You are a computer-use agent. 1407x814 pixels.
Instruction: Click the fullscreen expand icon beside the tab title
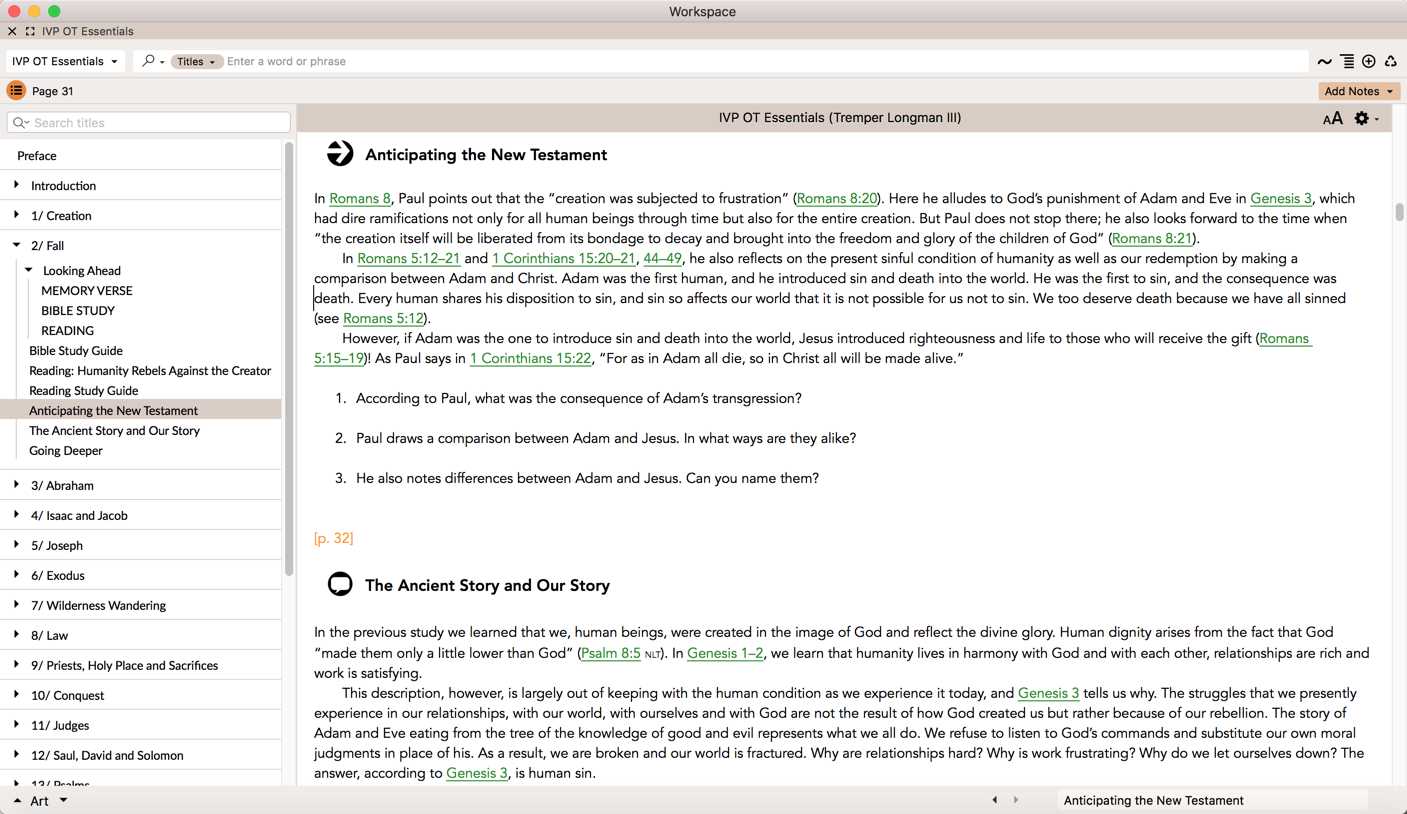coord(30,31)
